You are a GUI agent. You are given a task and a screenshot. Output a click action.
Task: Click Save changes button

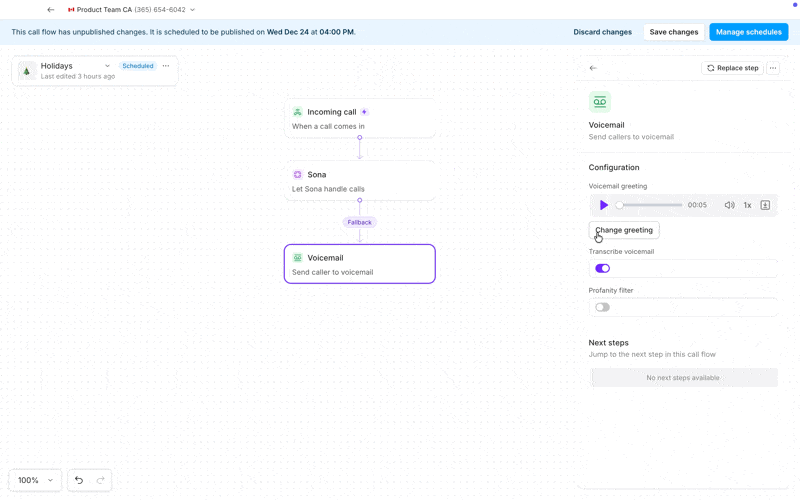(x=673, y=32)
